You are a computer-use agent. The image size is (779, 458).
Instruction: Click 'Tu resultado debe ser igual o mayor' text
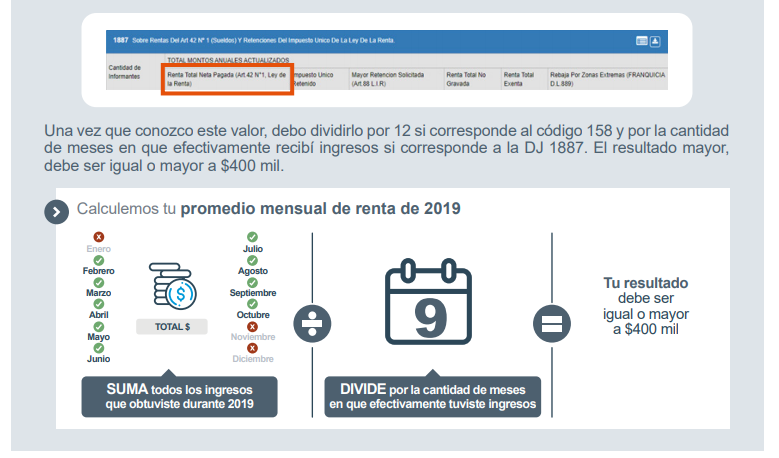click(646, 306)
